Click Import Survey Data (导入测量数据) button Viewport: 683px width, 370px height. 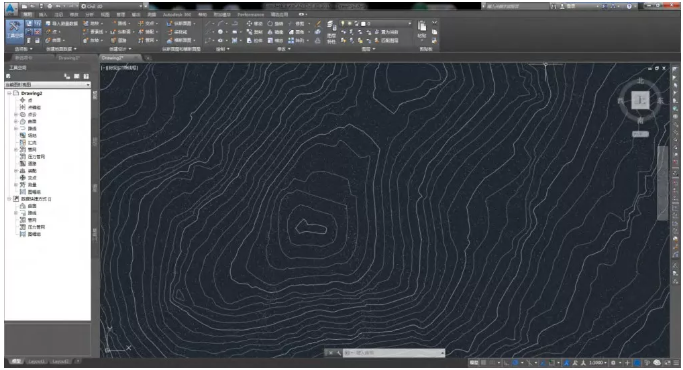(61, 23)
